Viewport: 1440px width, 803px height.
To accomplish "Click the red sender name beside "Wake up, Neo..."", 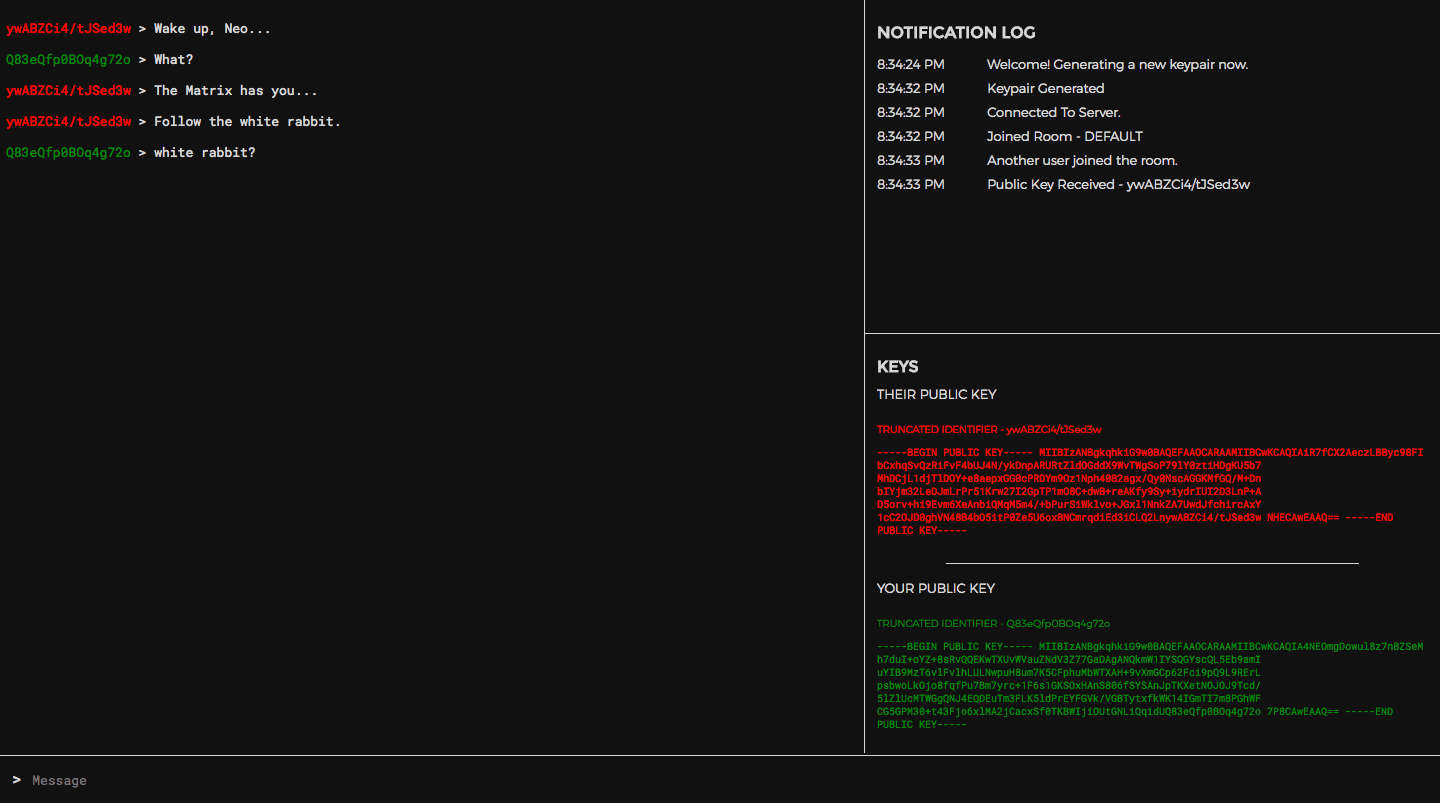I will [69, 29].
